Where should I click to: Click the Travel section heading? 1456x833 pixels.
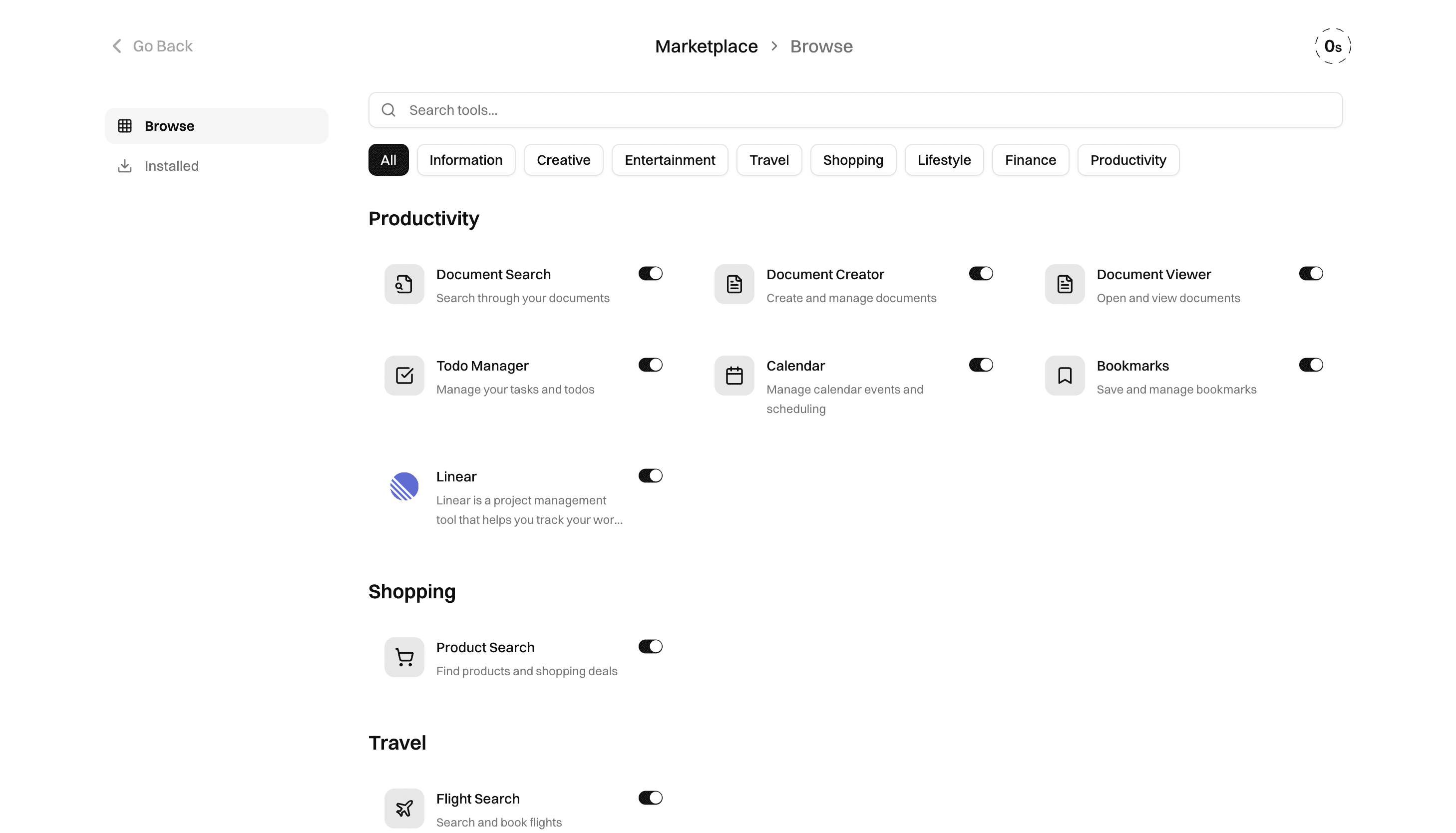pyautogui.click(x=397, y=743)
